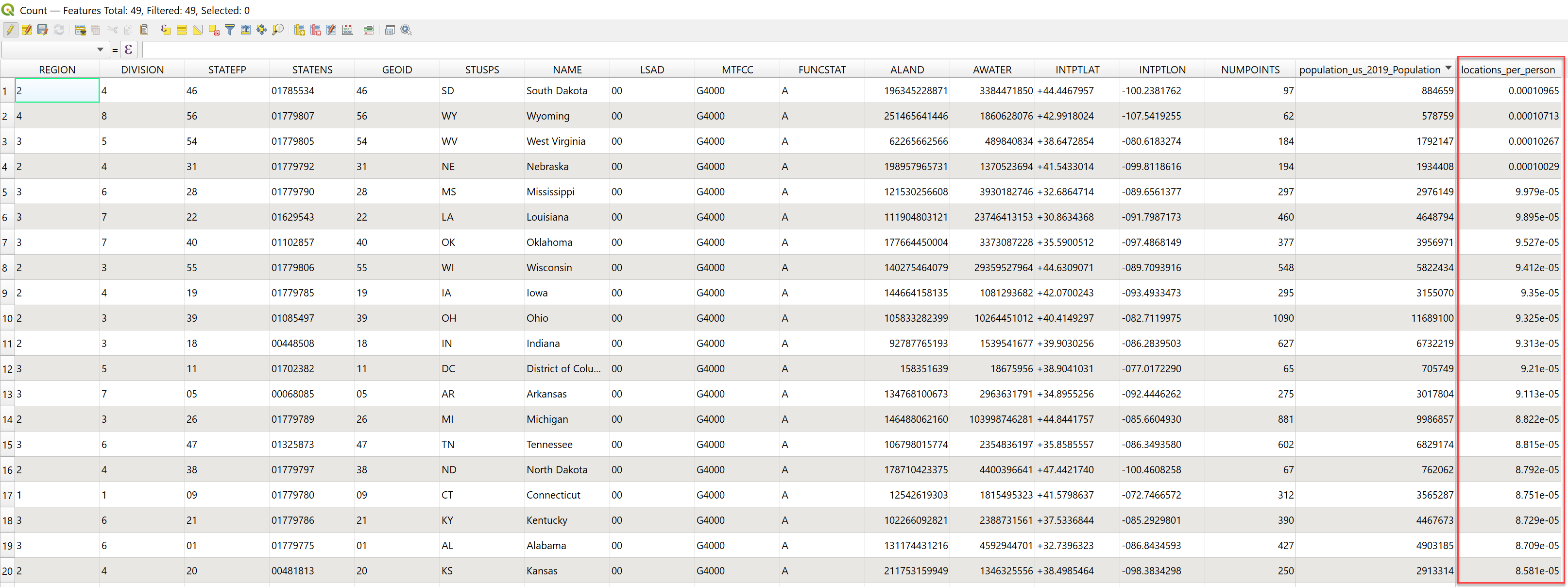Zoom map to the selected rows
This screenshot has height=587, width=1568.
(x=277, y=30)
